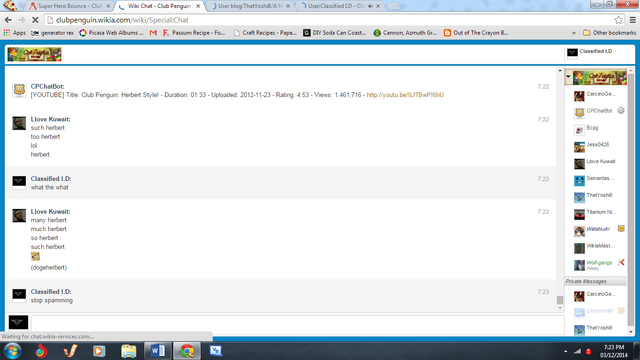Click the 'what the what' message text
This screenshot has height=360, width=640.
point(49,187)
